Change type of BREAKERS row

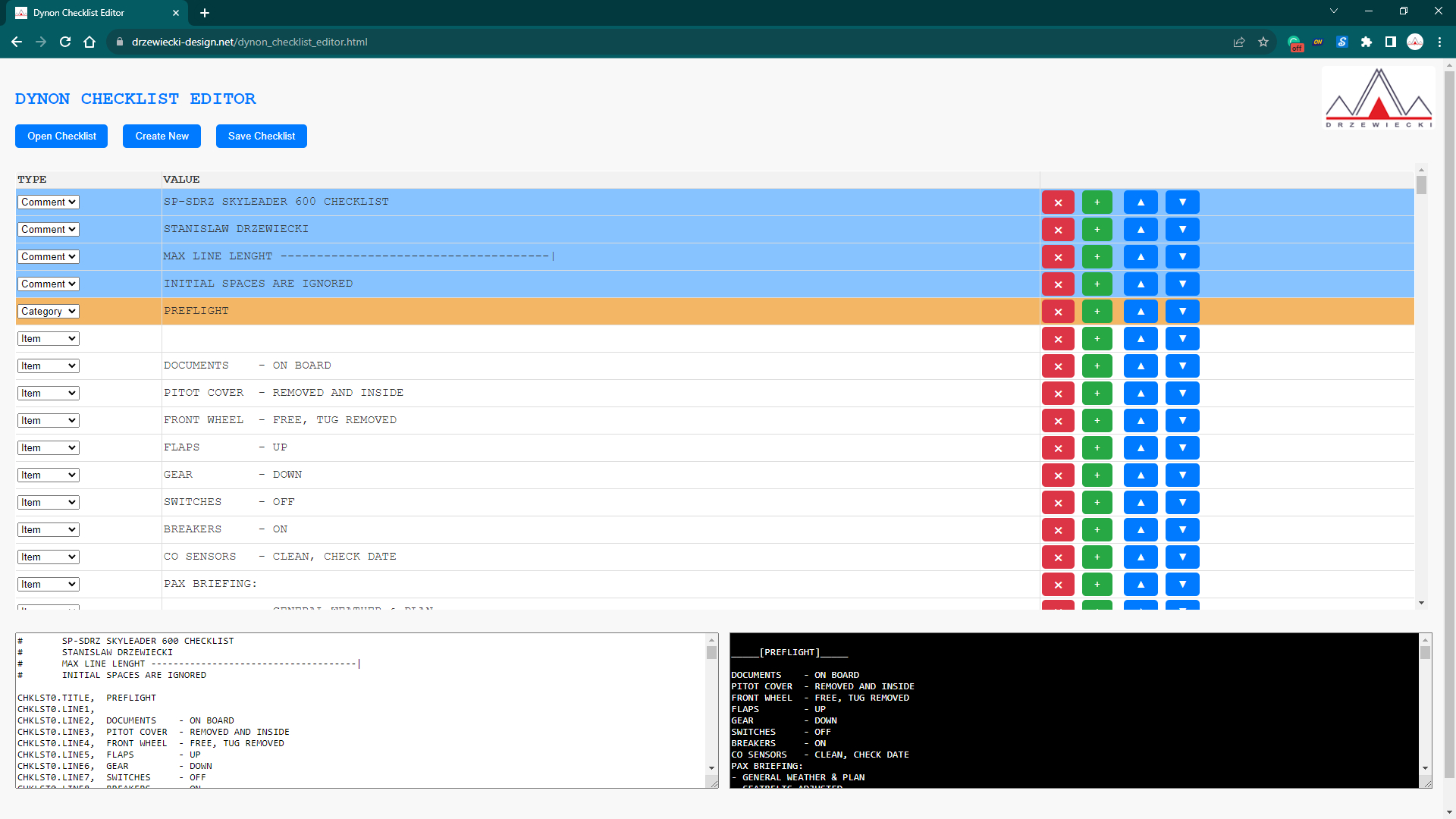coord(49,530)
